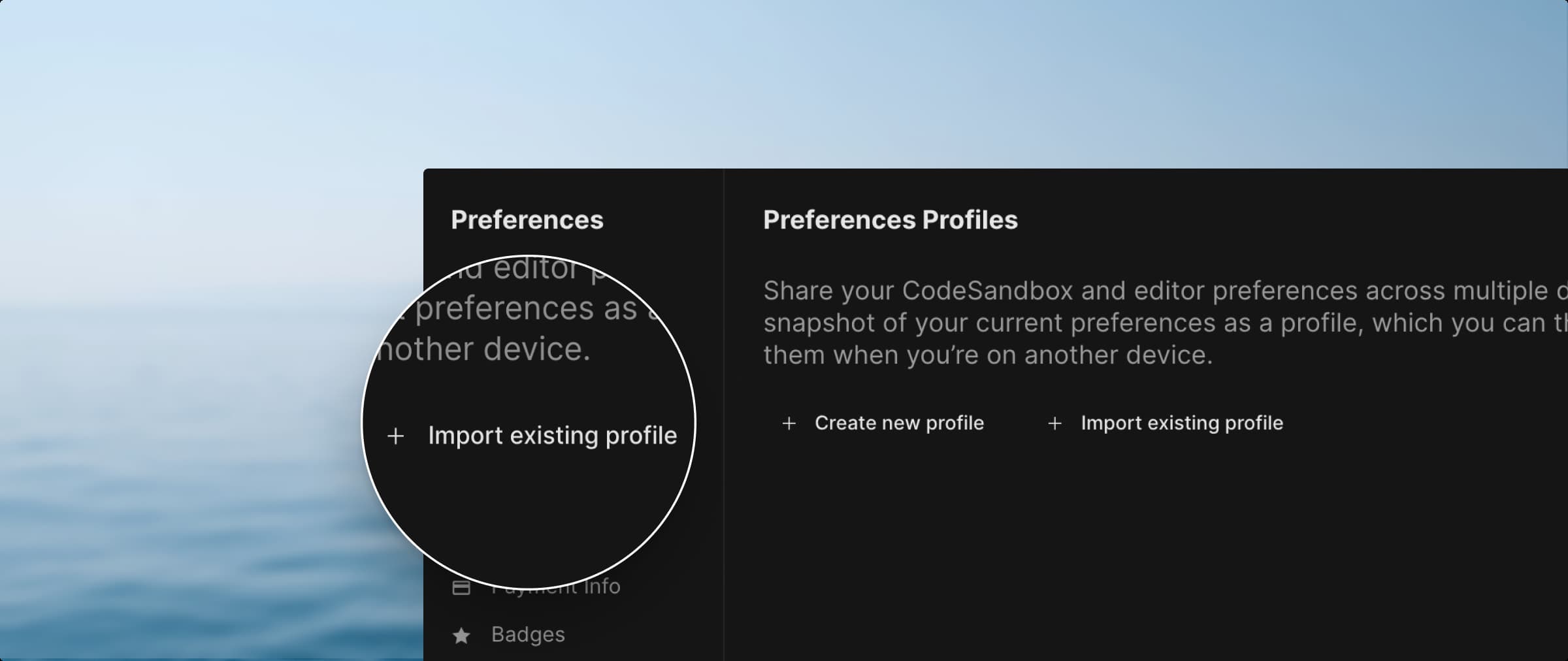Click Import existing profile in Preferences Profiles panel

pos(1183,423)
